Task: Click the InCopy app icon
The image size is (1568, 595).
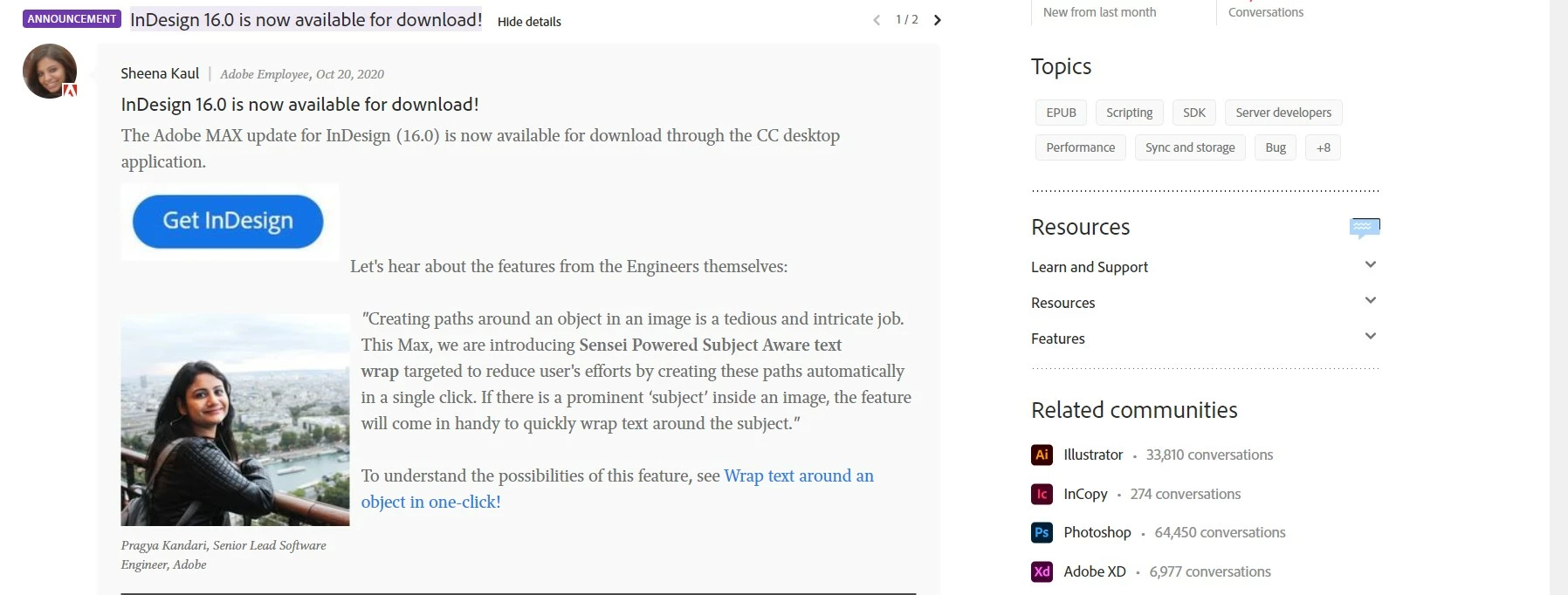Action: pos(1042,494)
